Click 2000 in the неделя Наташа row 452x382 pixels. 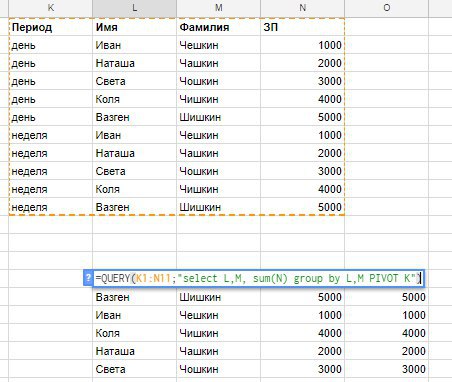pos(303,153)
